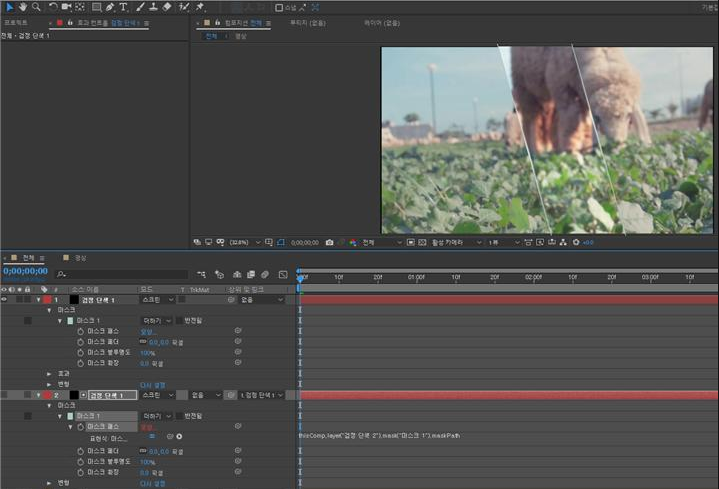Toggle stopwatch for 마스크 패스 on layer 1
719x489 pixels.
coord(81,331)
